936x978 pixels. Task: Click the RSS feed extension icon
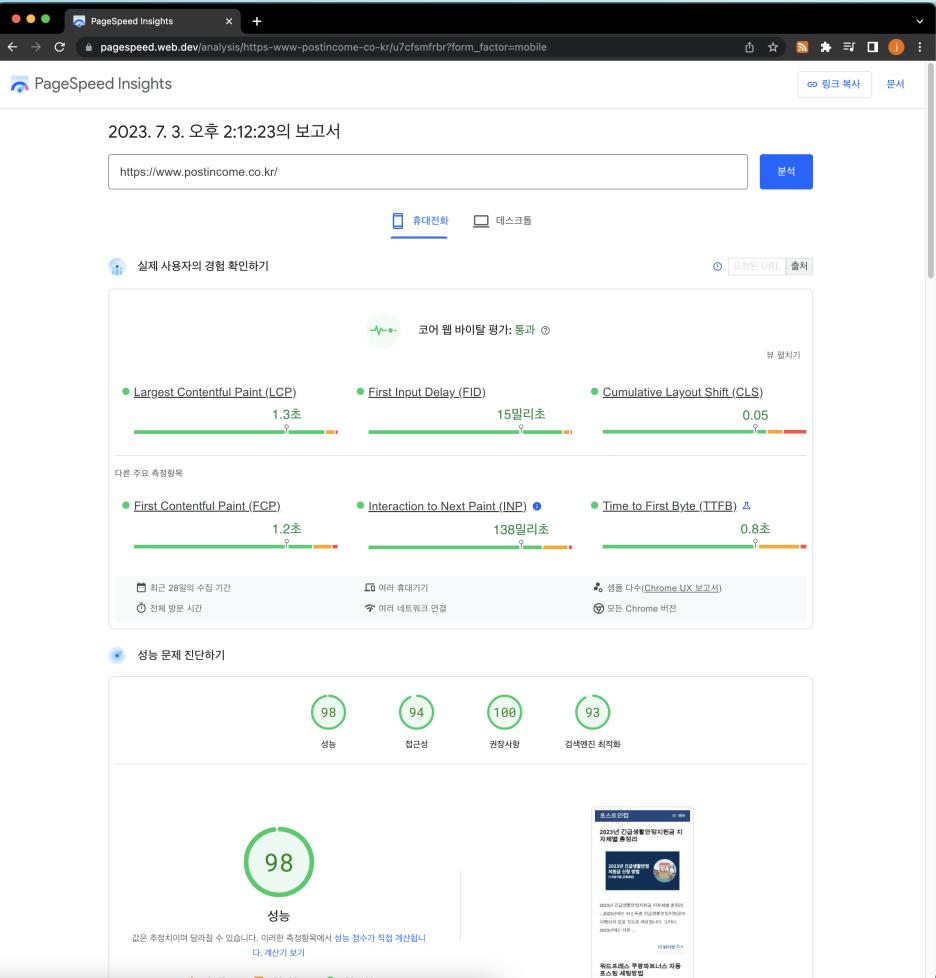[802, 47]
